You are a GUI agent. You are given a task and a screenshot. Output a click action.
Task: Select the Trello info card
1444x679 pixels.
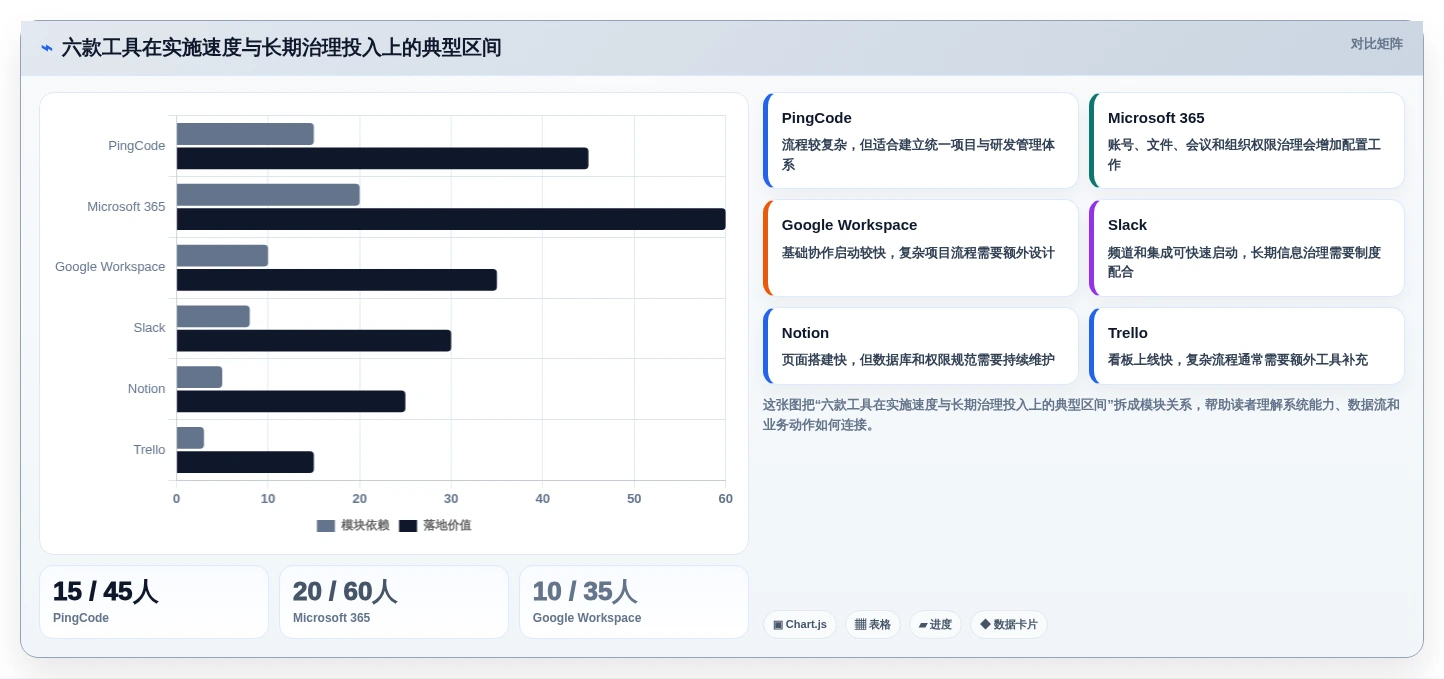click(x=1246, y=346)
